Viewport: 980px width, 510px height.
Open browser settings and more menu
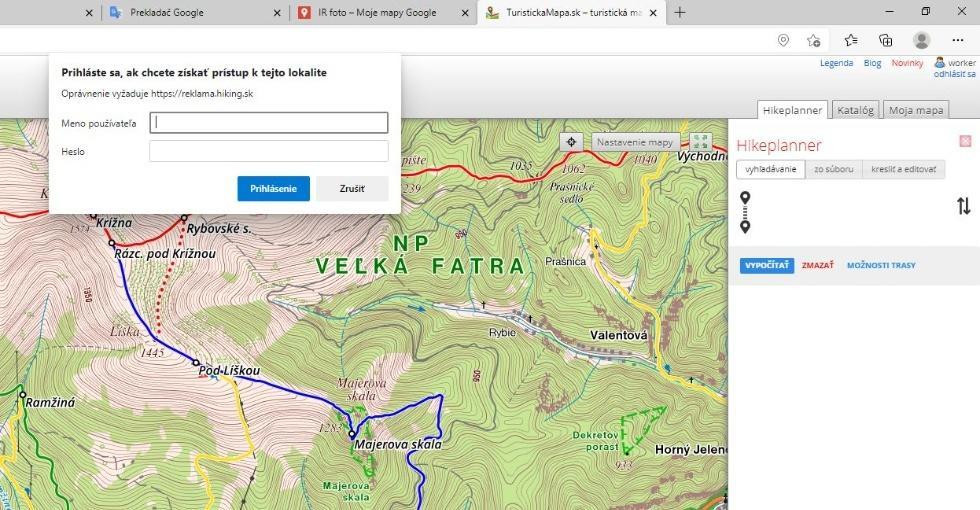(x=958, y=40)
